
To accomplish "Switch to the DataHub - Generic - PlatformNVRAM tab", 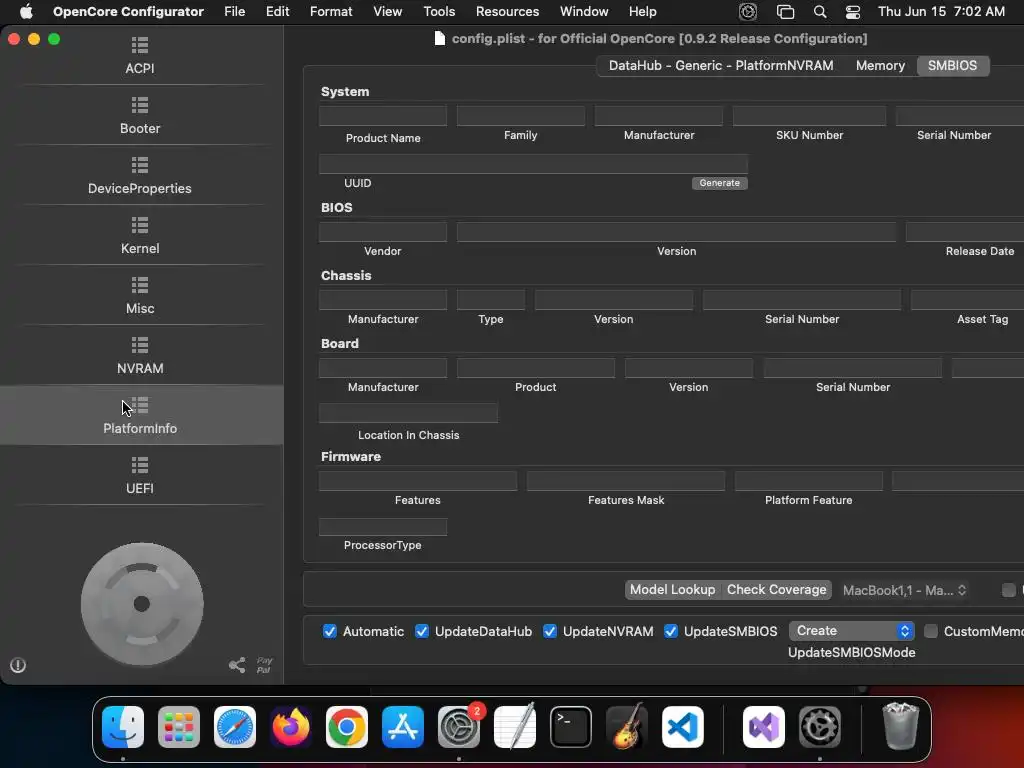I will [721, 65].
